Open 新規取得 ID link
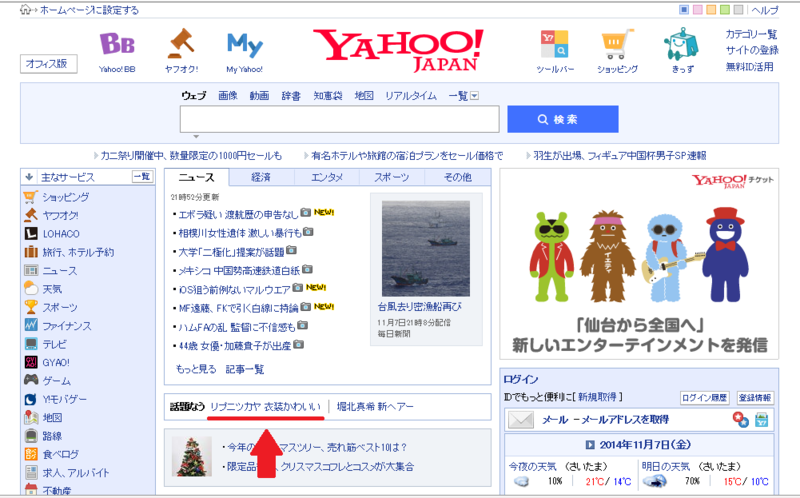The width and height of the screenshot is (800, 498). [x=597, y=397]
